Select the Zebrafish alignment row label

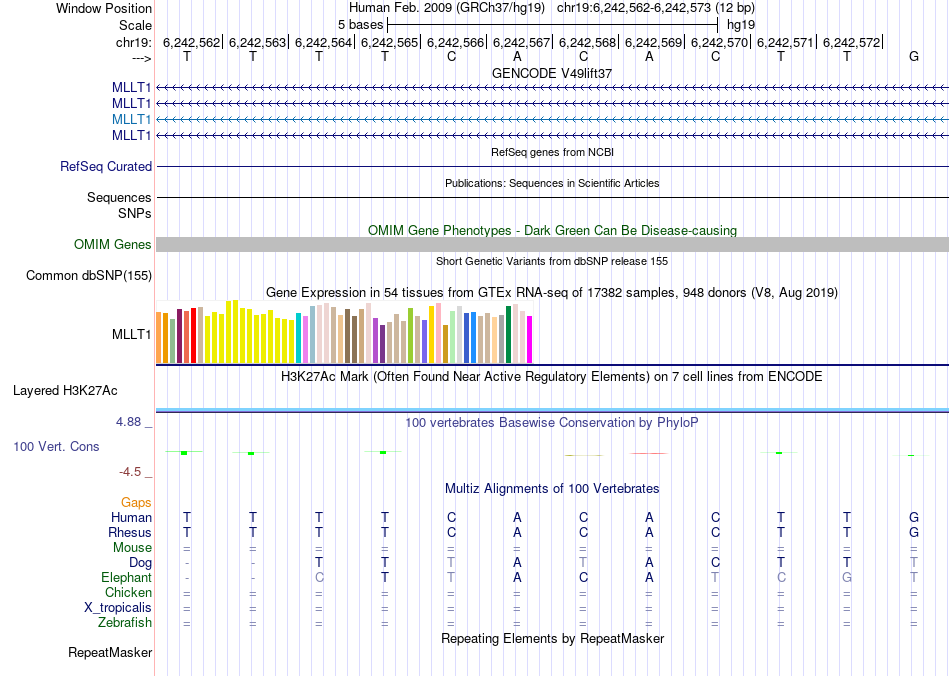[x=125, y=622]
